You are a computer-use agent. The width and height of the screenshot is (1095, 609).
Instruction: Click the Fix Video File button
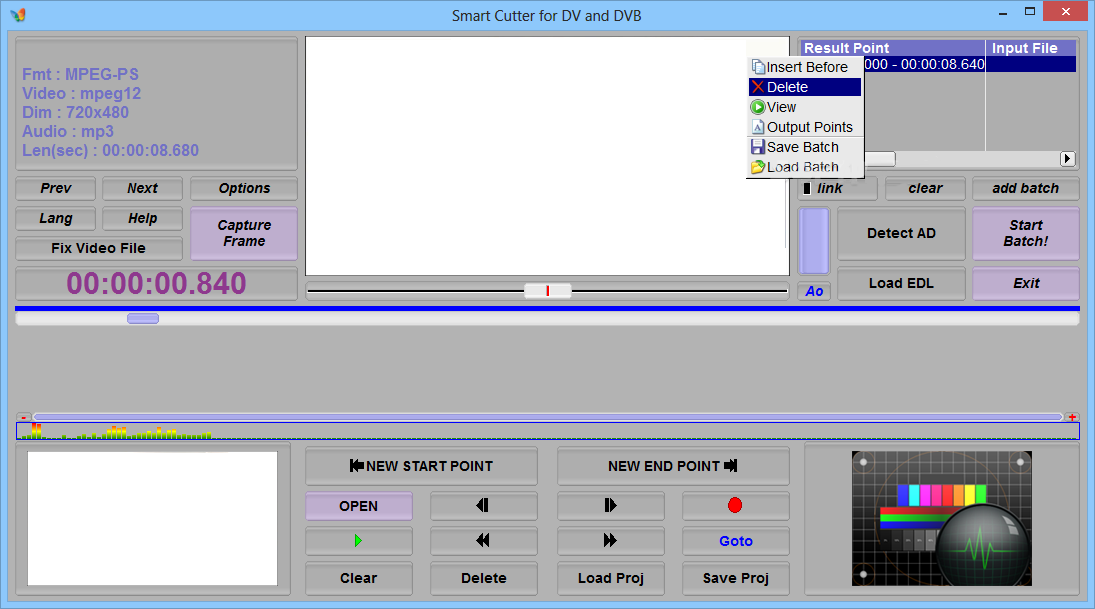tap(98, 248)
